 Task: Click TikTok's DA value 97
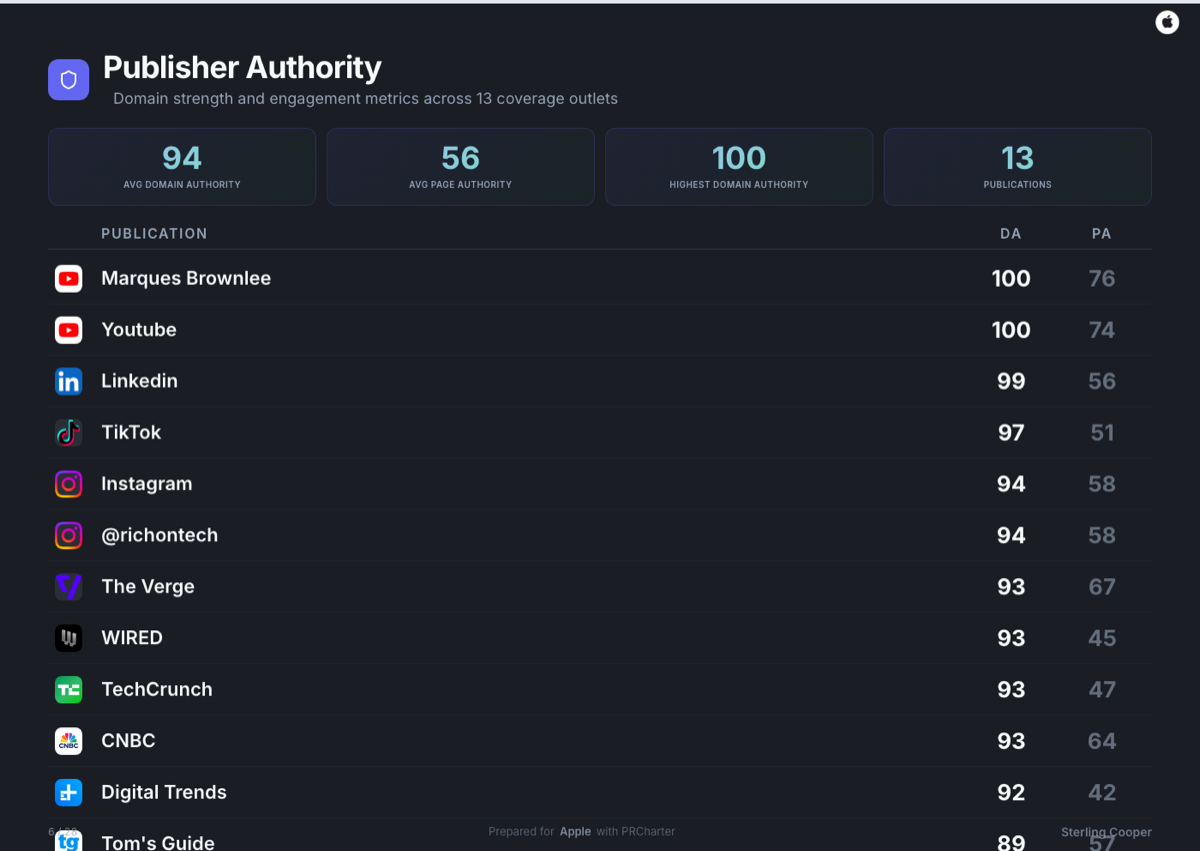click(x=1011, y=433)
